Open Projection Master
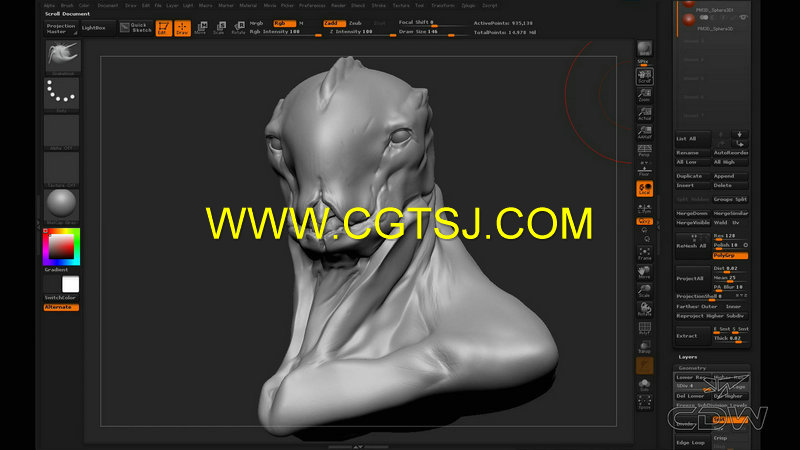Screen dimensions: 800x450 point(61,29)
